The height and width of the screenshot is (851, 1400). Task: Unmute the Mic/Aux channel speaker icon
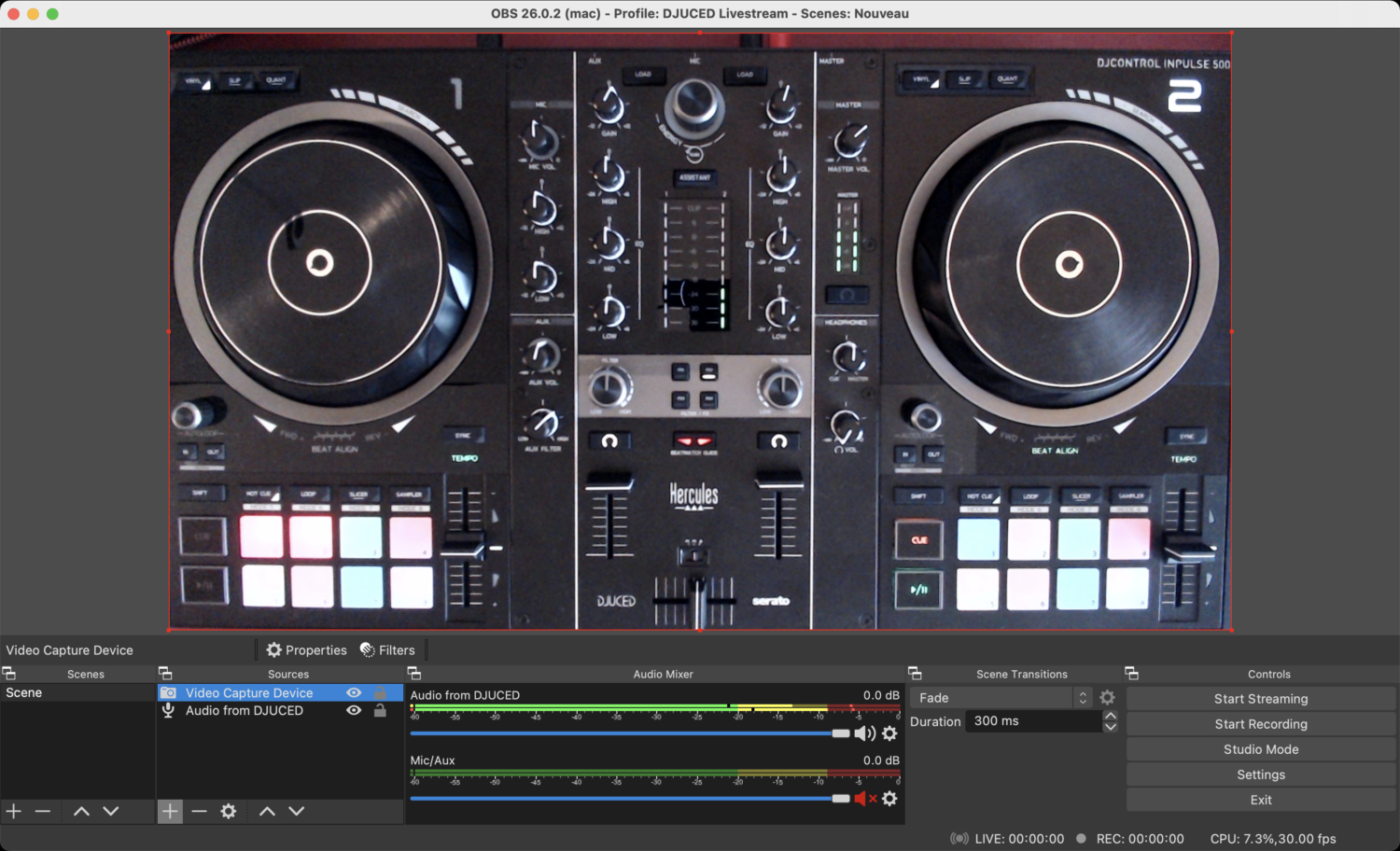(x=860, y=799)
